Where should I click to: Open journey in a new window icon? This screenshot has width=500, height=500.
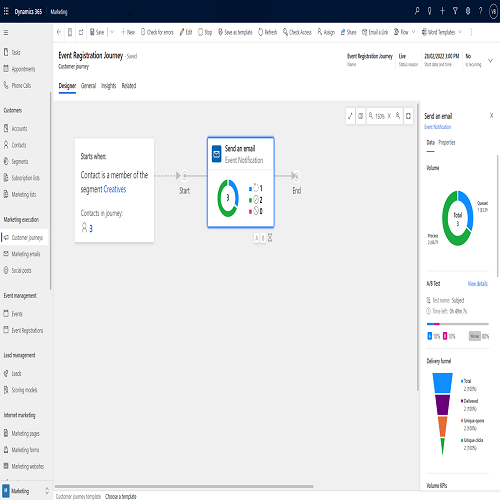pyautogui.click(x=81, y=32)
